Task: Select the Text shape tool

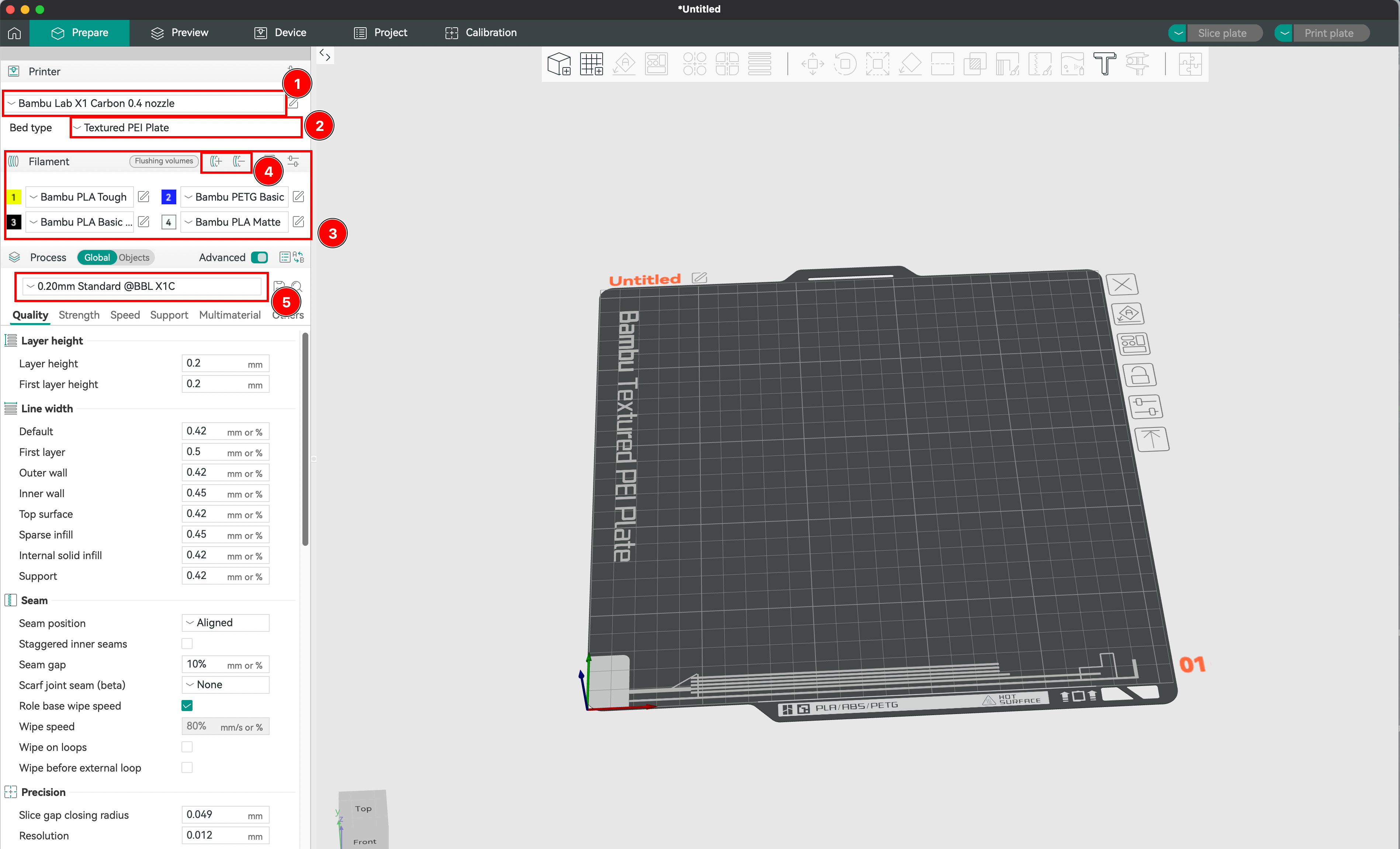Action: click(x=1105, y=64)
